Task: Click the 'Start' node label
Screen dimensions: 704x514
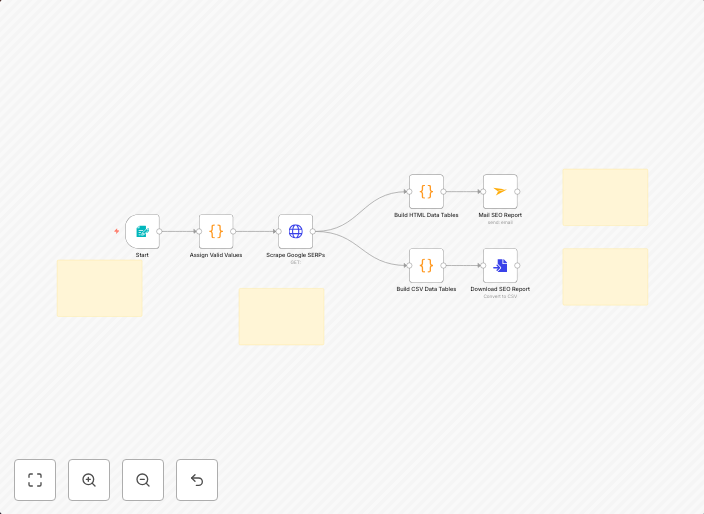Action: (x=142, y=255)
